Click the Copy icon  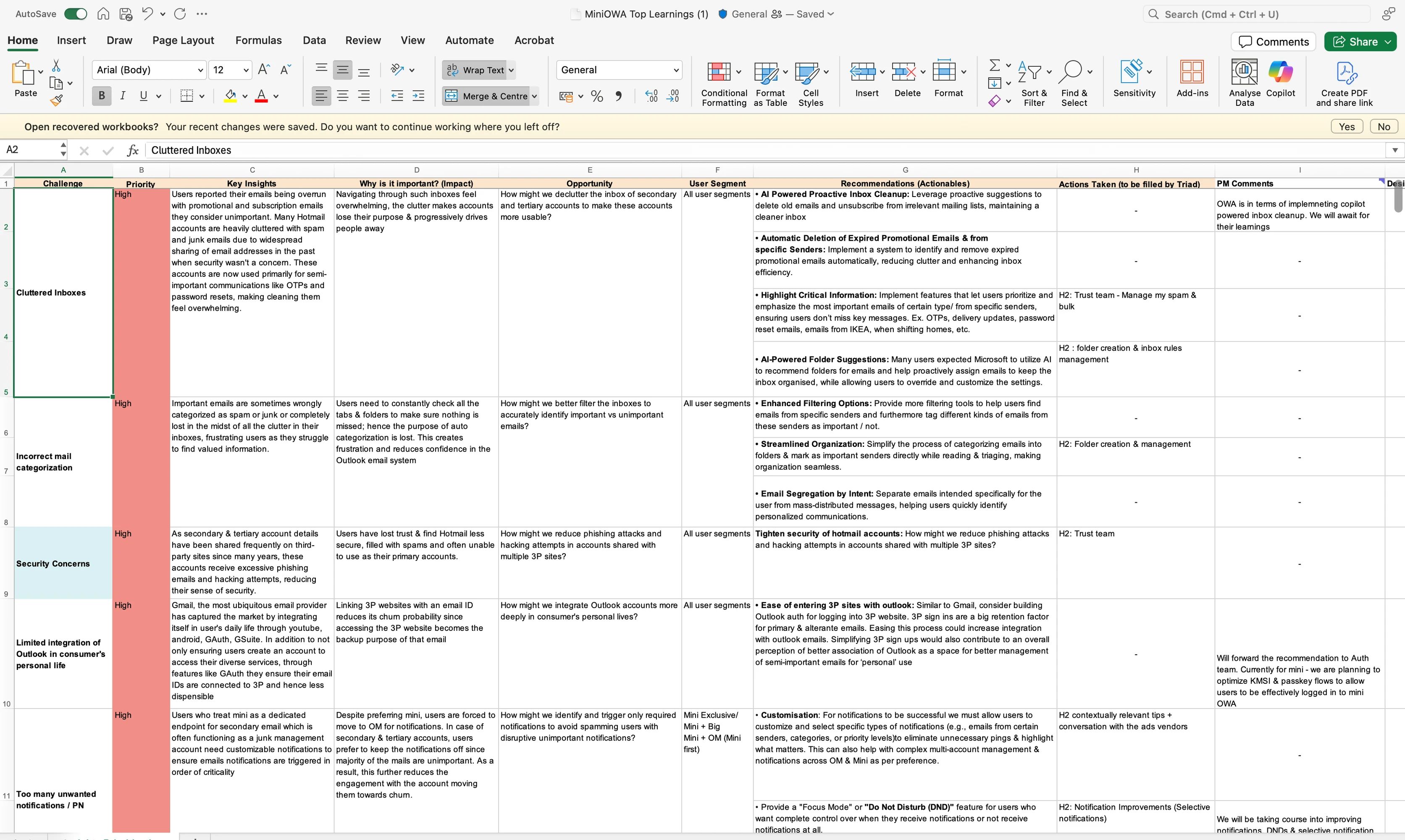tap(56, 83)
